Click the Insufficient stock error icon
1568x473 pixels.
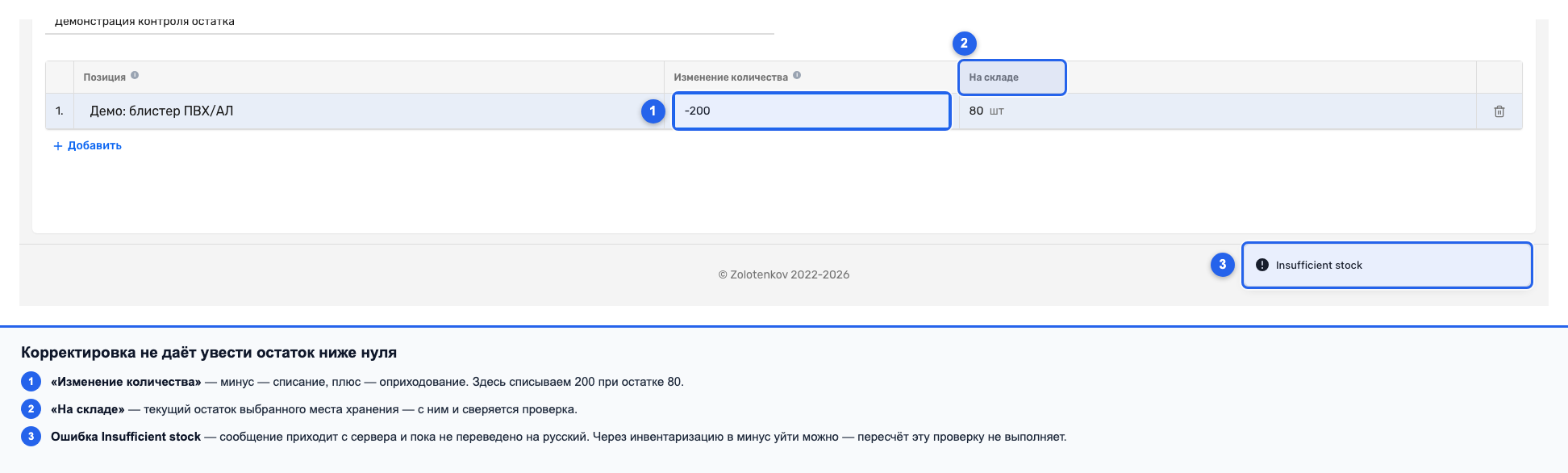(x=1262, y=265)
